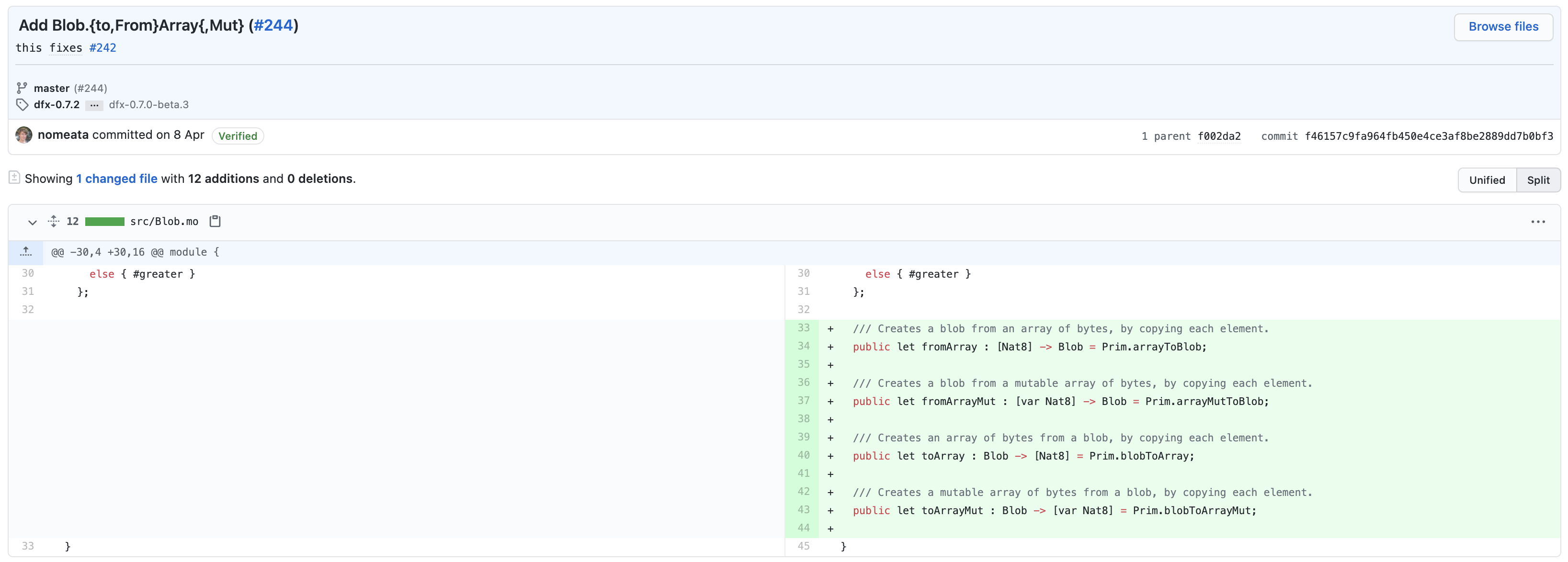1568x562 pixels.
Task: Switch diff view to Unified
Action: click(x=1487, y=180)
